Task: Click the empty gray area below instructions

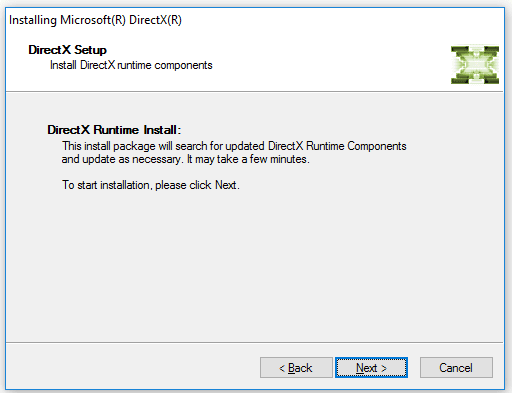Action: [x=254, y=267]
